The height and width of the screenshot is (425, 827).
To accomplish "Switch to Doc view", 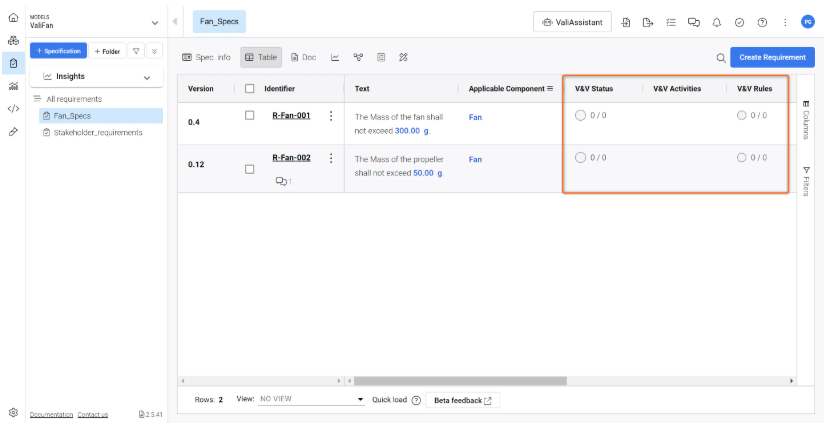I will click(304, 57).
